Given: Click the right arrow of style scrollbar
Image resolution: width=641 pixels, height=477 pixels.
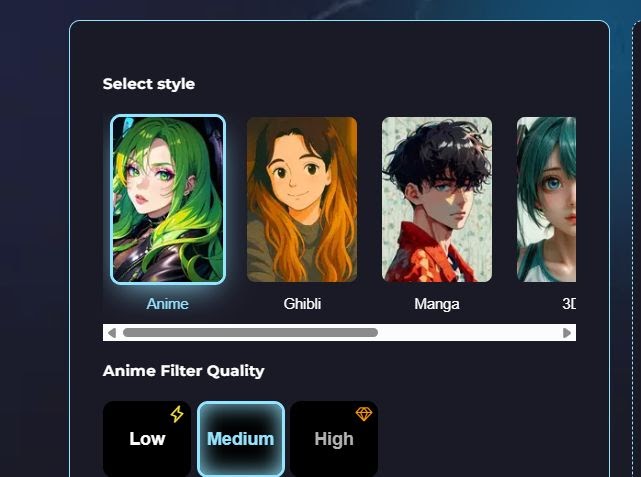Looking at the screenshot, I should tap(567, 333).
